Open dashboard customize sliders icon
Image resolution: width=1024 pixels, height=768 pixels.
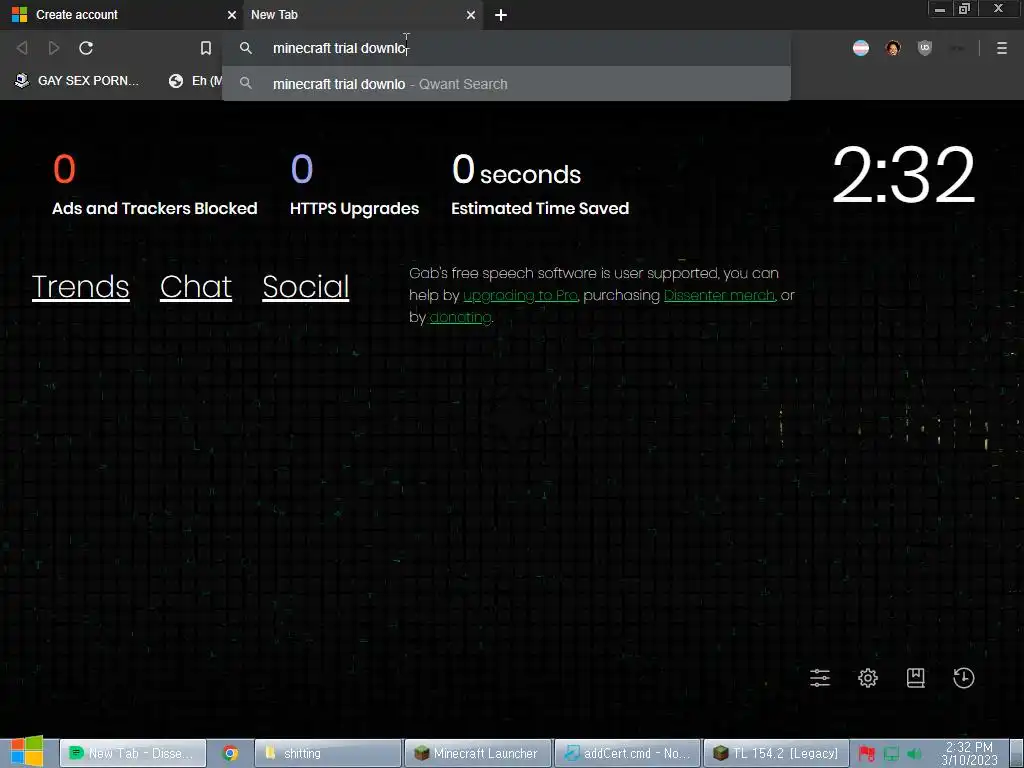pyautogui.click(x=820, y=678)
